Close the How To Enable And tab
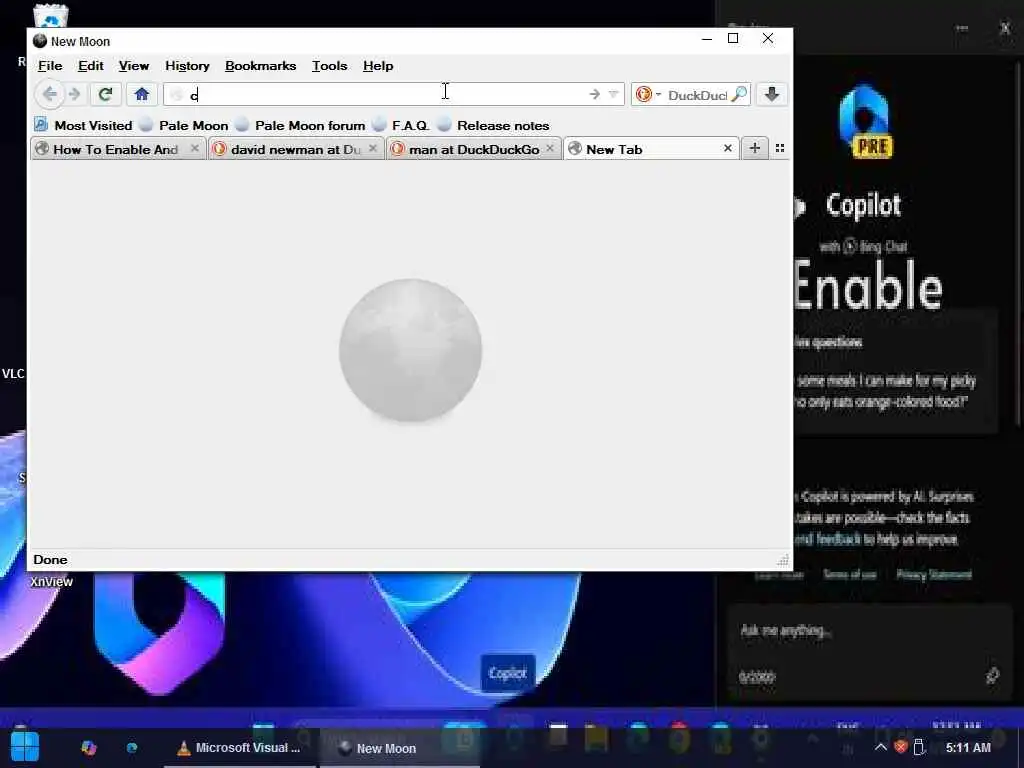1024x768 pixels. [195, 149]
